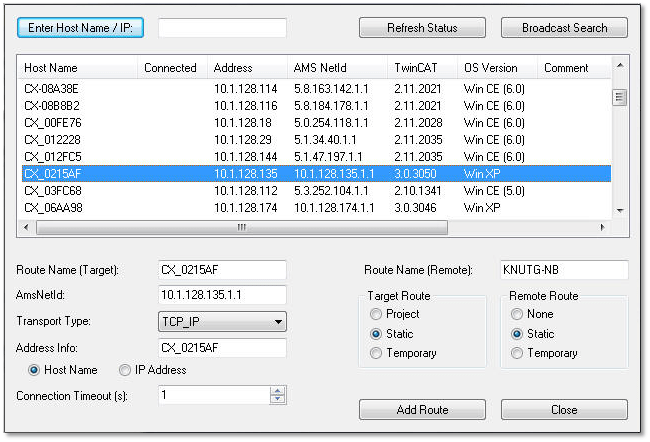
Task: Increase Connection Timeout with up arrow
Action: point(277,391)
